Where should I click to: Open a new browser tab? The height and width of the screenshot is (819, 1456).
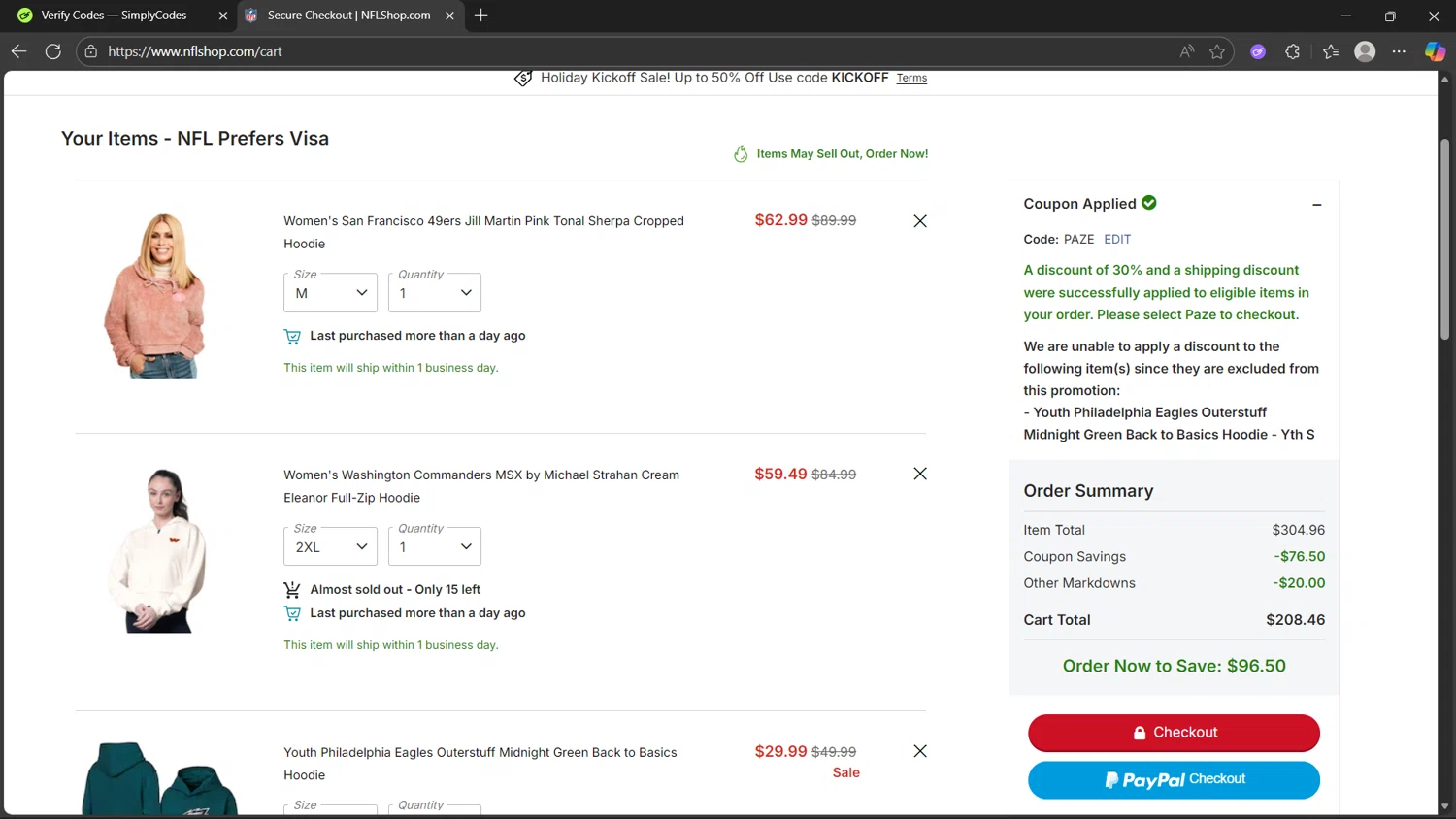(481, 15)
